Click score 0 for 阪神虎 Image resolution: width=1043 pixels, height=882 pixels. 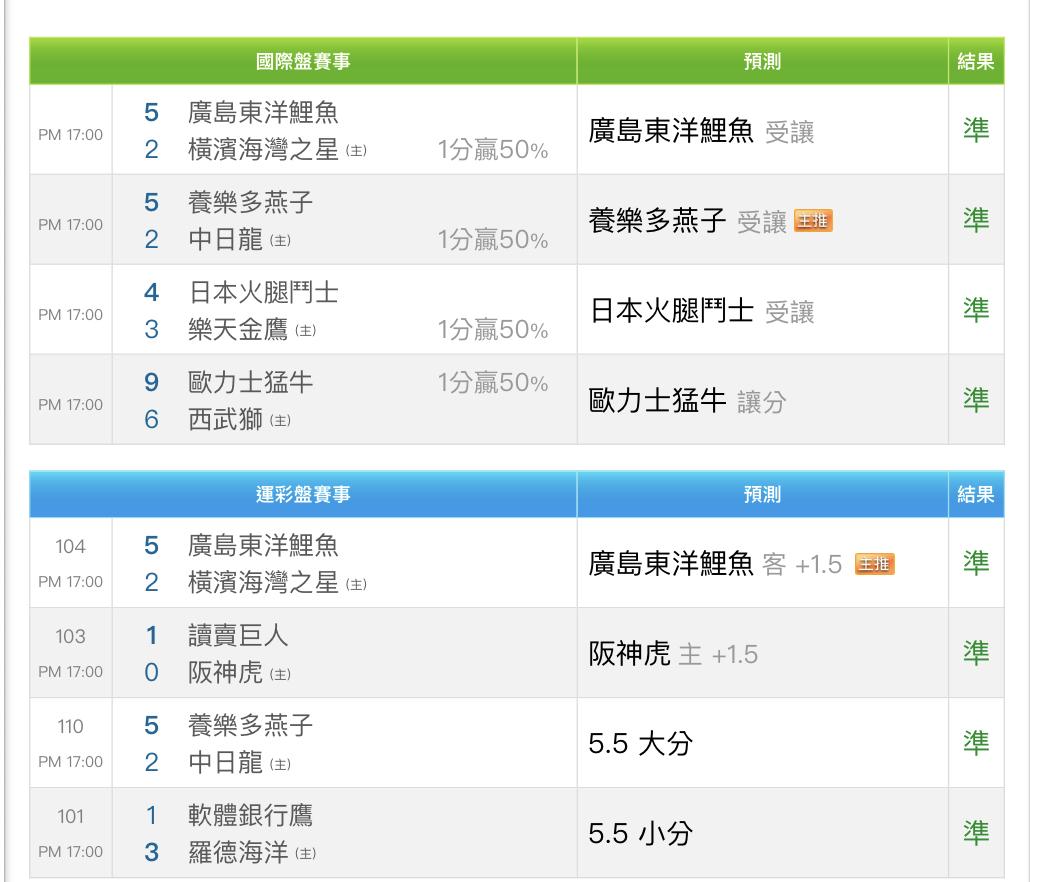click(152, 672)
